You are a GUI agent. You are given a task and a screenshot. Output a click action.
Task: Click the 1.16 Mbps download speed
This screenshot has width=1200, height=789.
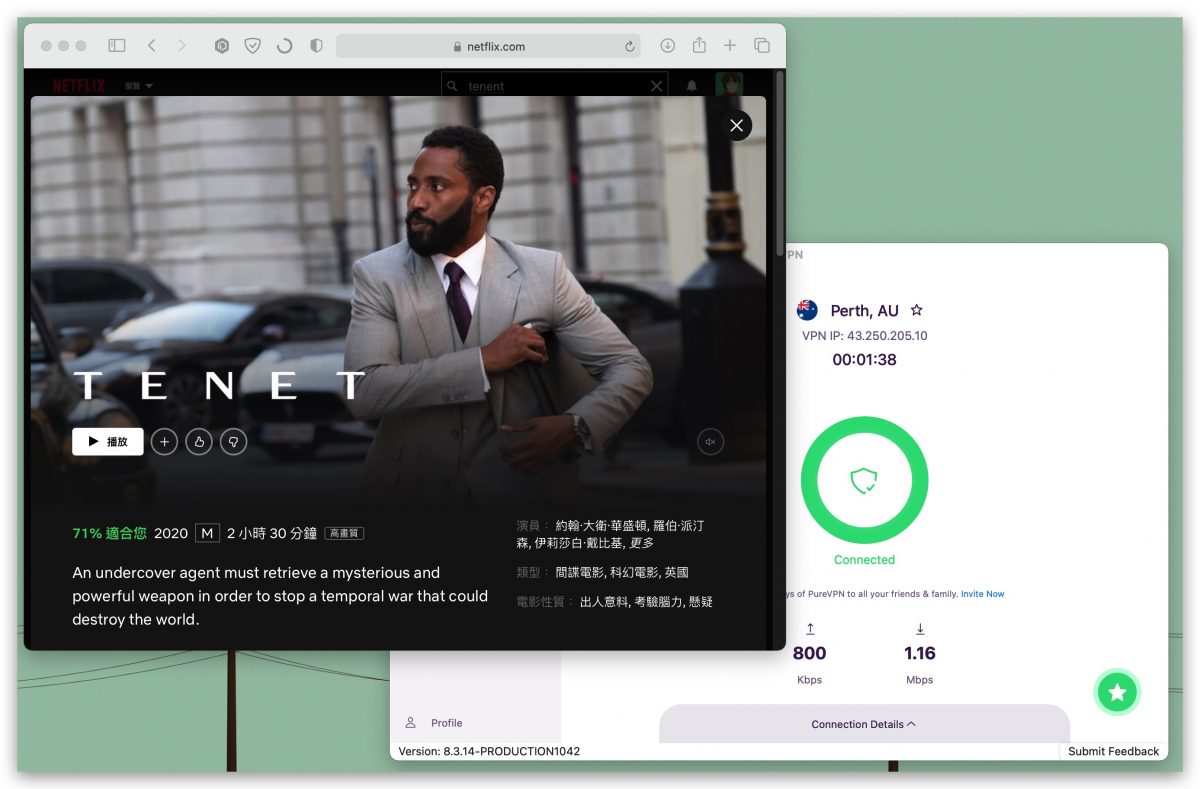point(919,653)
